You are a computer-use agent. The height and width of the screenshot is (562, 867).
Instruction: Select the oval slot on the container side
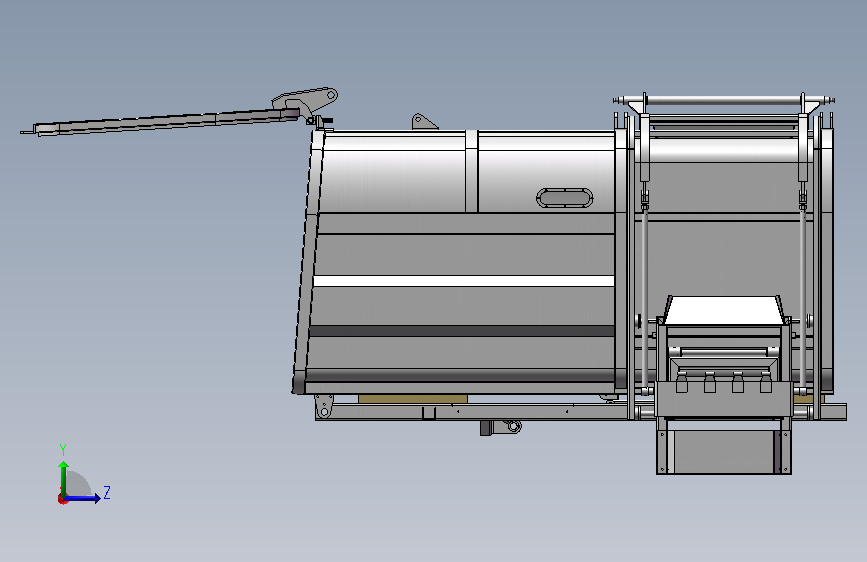coord(565,198)
